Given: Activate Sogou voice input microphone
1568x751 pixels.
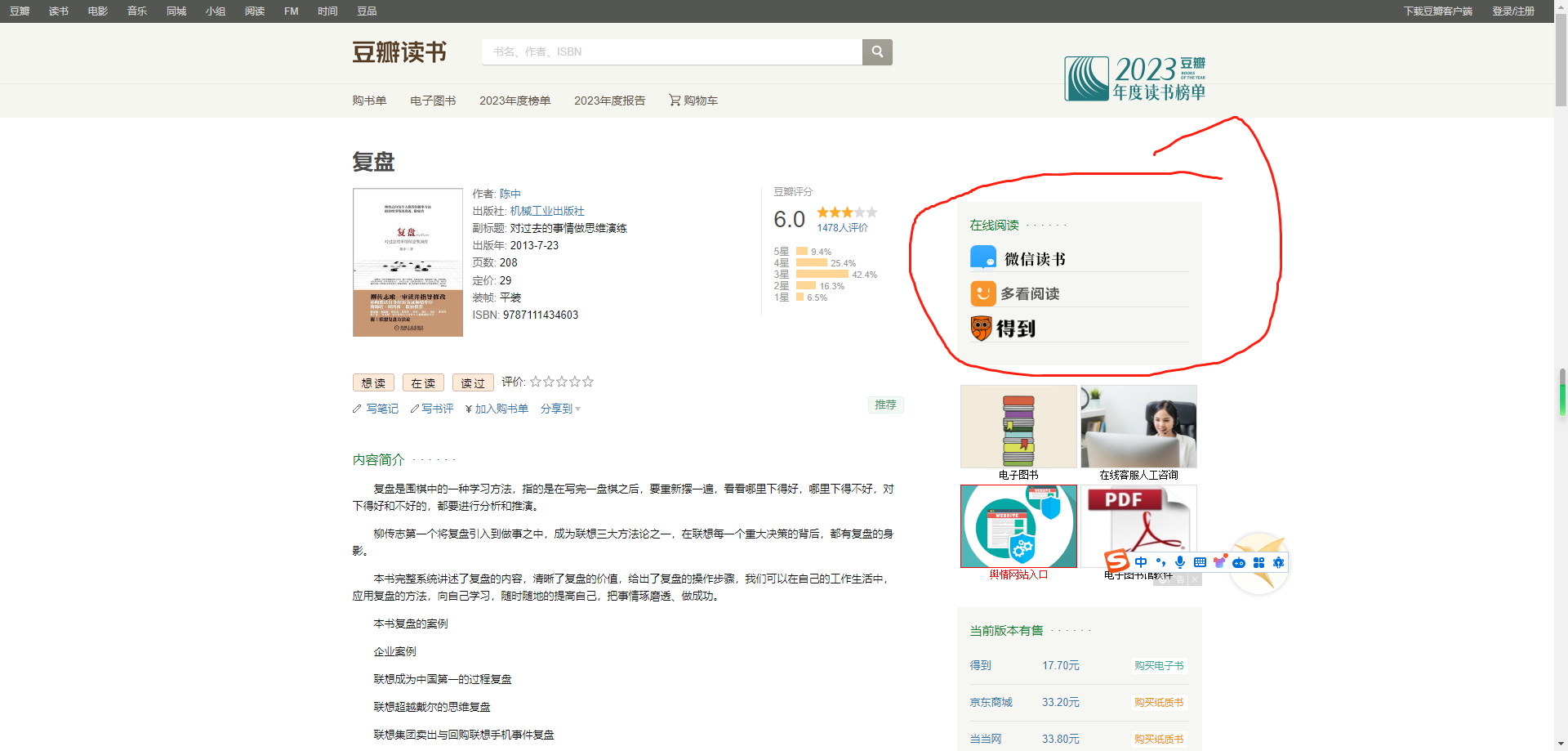Looking at the screenshot, I should (x=1180, y=562).
